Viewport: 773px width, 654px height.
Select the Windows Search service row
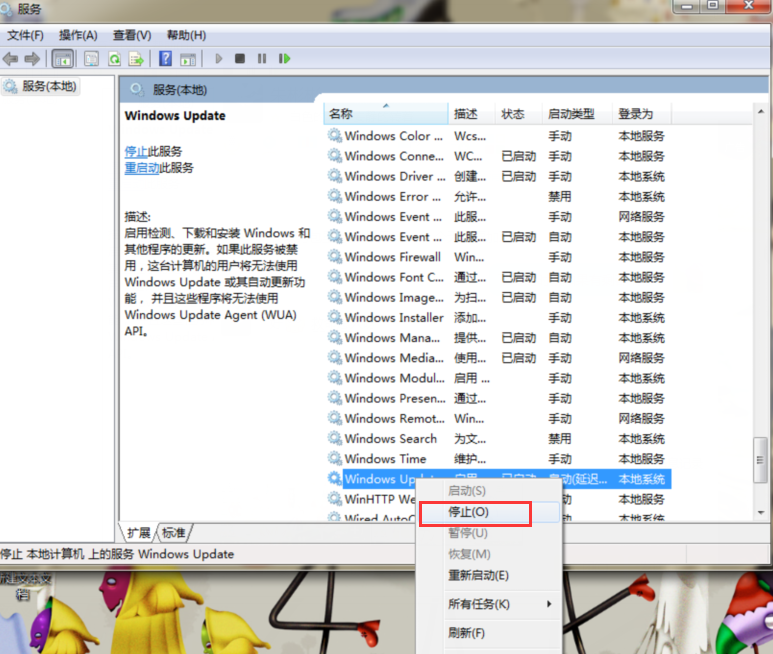tap(497, 439)
